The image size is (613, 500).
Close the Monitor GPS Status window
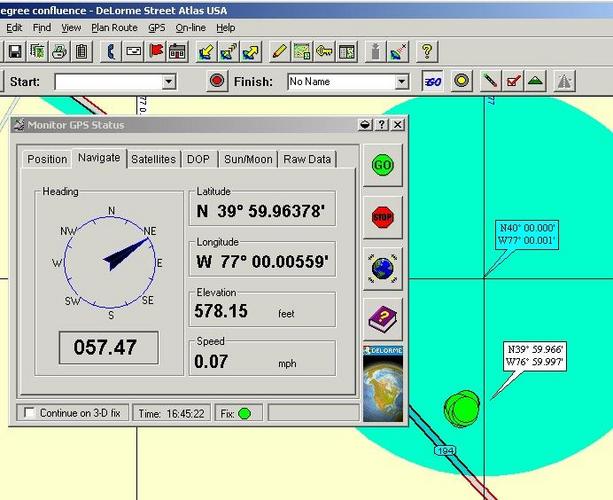tap(398, 125)
